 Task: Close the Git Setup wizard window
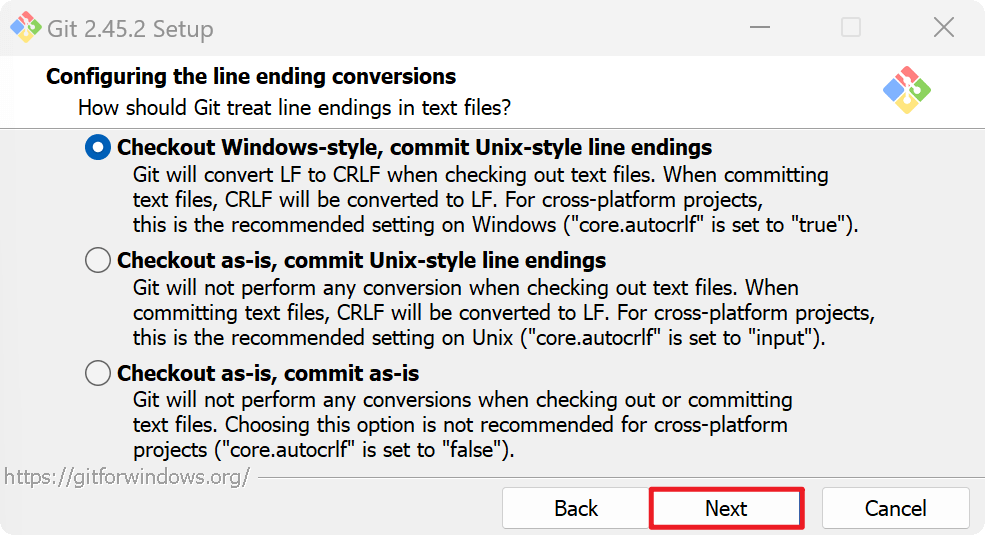click(x=943, y=28)
